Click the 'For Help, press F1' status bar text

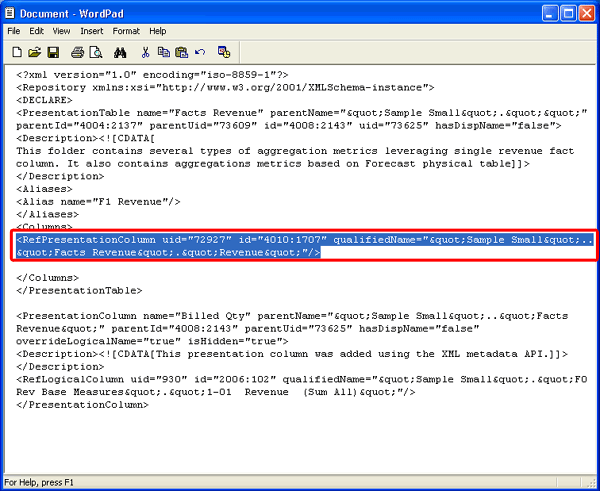click(39, 482)
